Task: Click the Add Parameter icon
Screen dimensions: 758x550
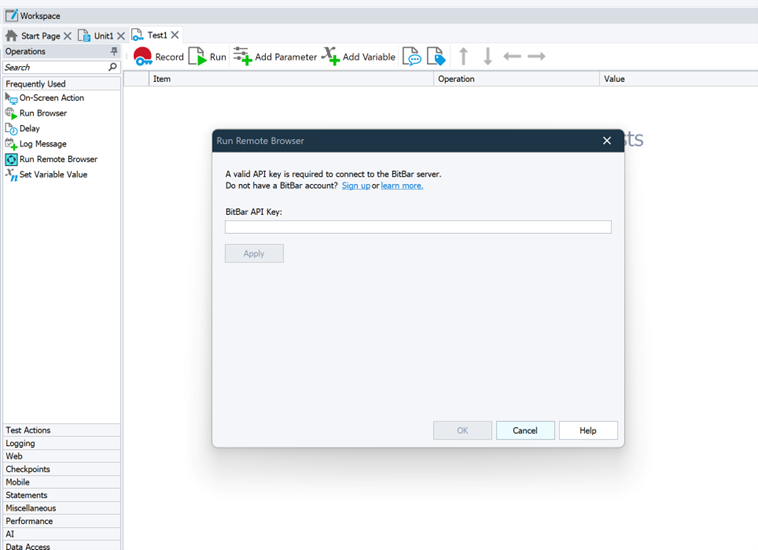Action: click(x=242, y=56)
